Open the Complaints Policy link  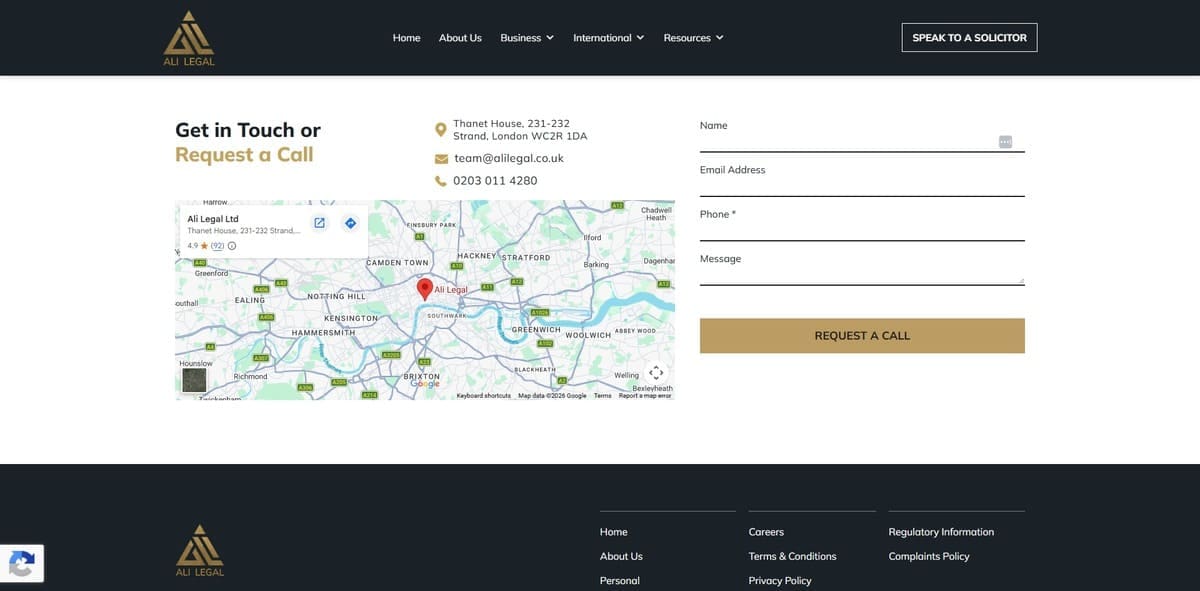pyautogui.click(x=929, y=556)
